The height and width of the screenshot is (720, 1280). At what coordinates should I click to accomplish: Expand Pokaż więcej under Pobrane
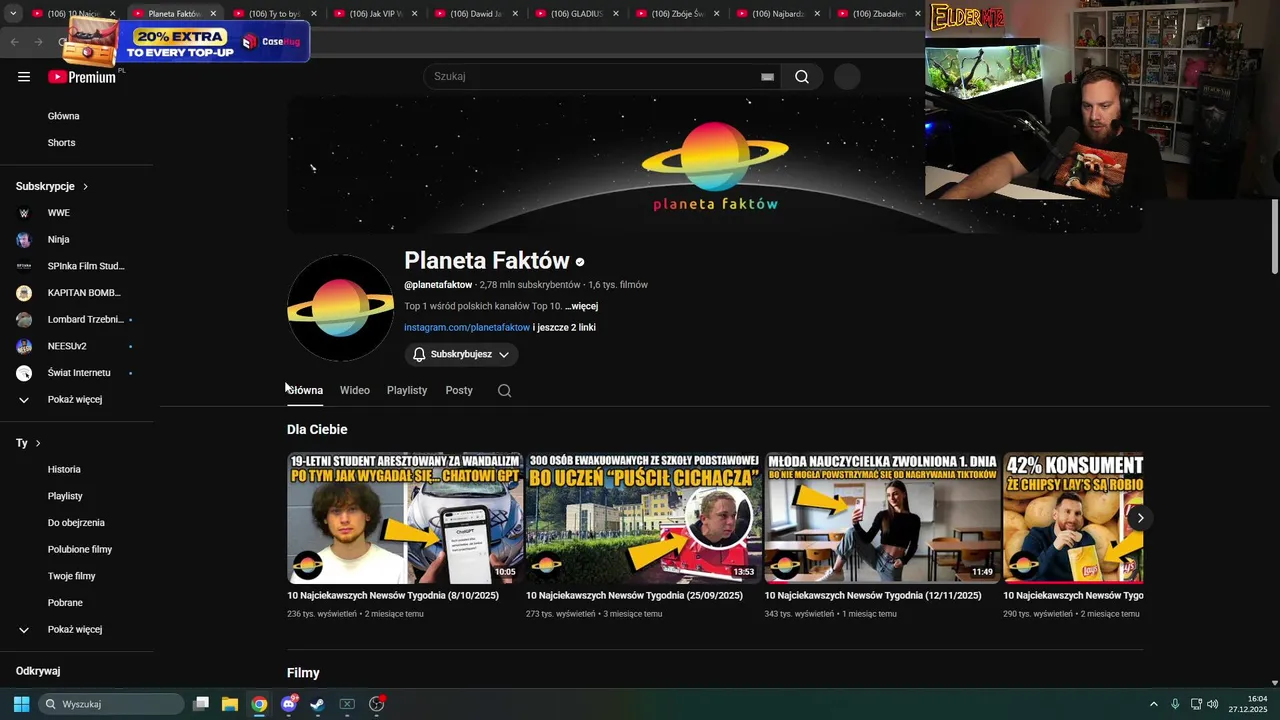(x=76, y=630)
